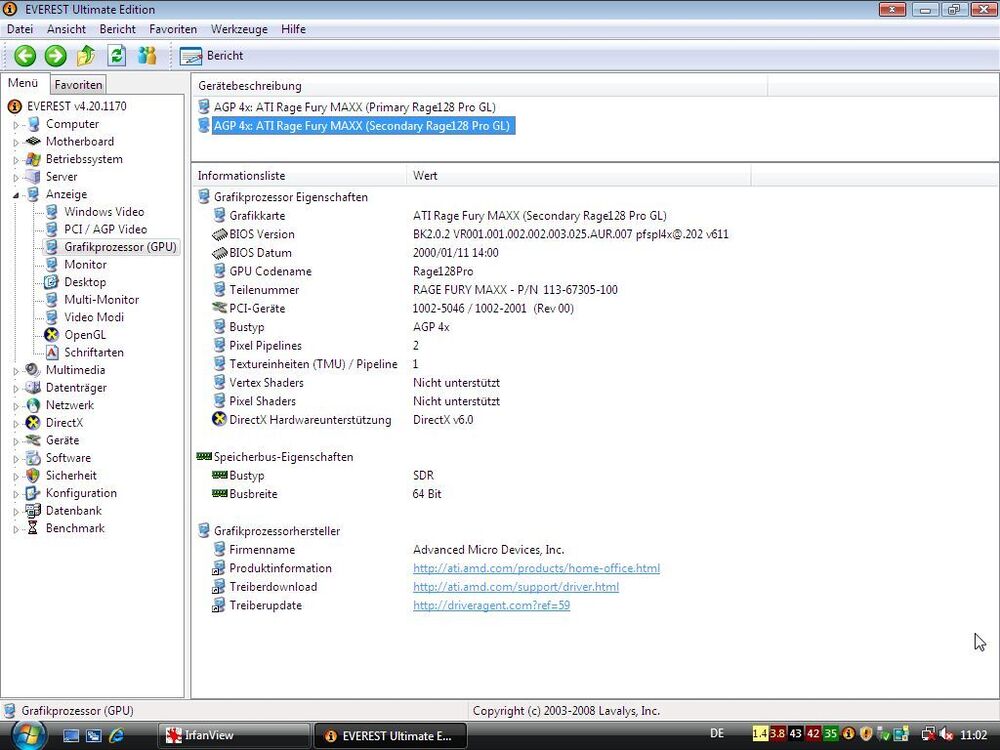Open the Werkzeuge menu
Screen dimensions: 1000x750
(x=238, y=30)
